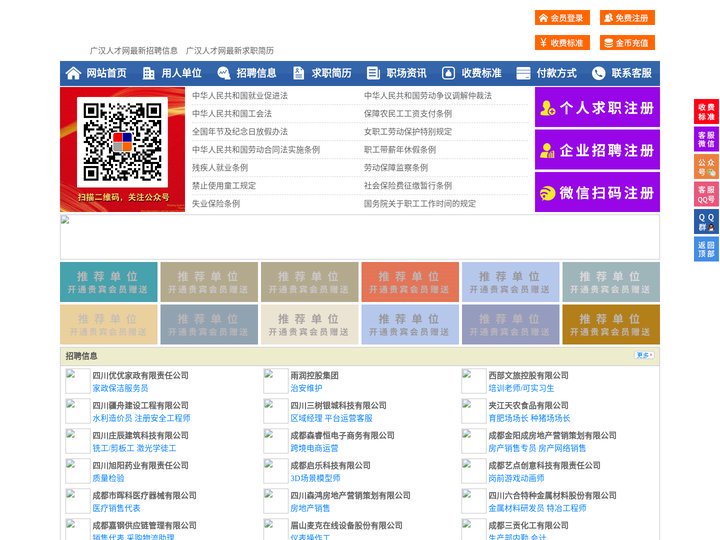The image size is (720, 540).
Task: Open 职场资讯 in navigation bar
Action: point(406,73)
